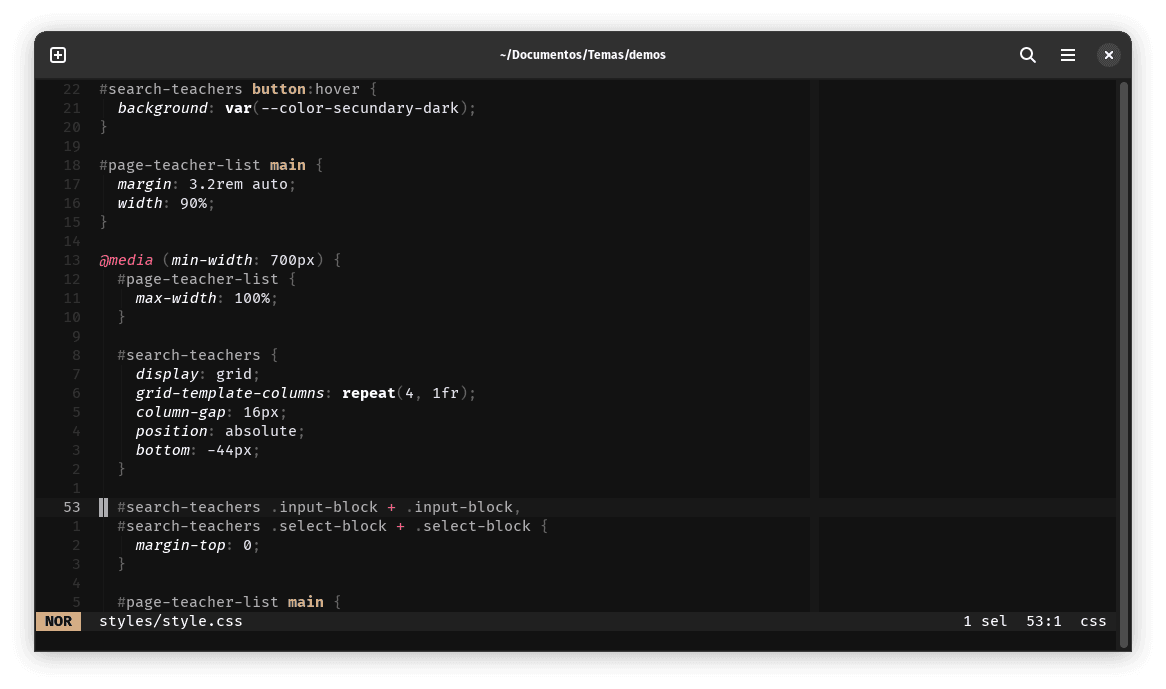
Task: Place cursor on the @media keyword
Action: pyautogui.click(x=126, y=260)
